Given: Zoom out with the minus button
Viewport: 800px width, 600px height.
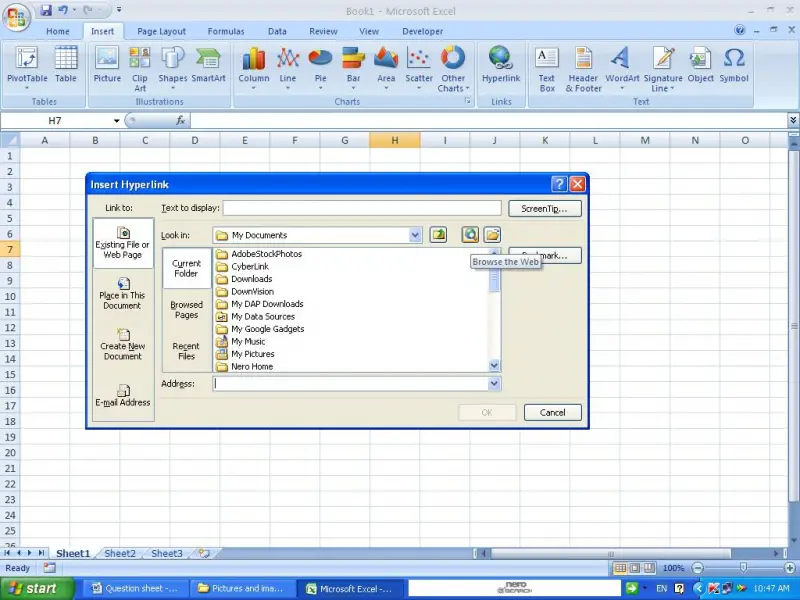Looking at the screenshot, I should coord(697,568).
